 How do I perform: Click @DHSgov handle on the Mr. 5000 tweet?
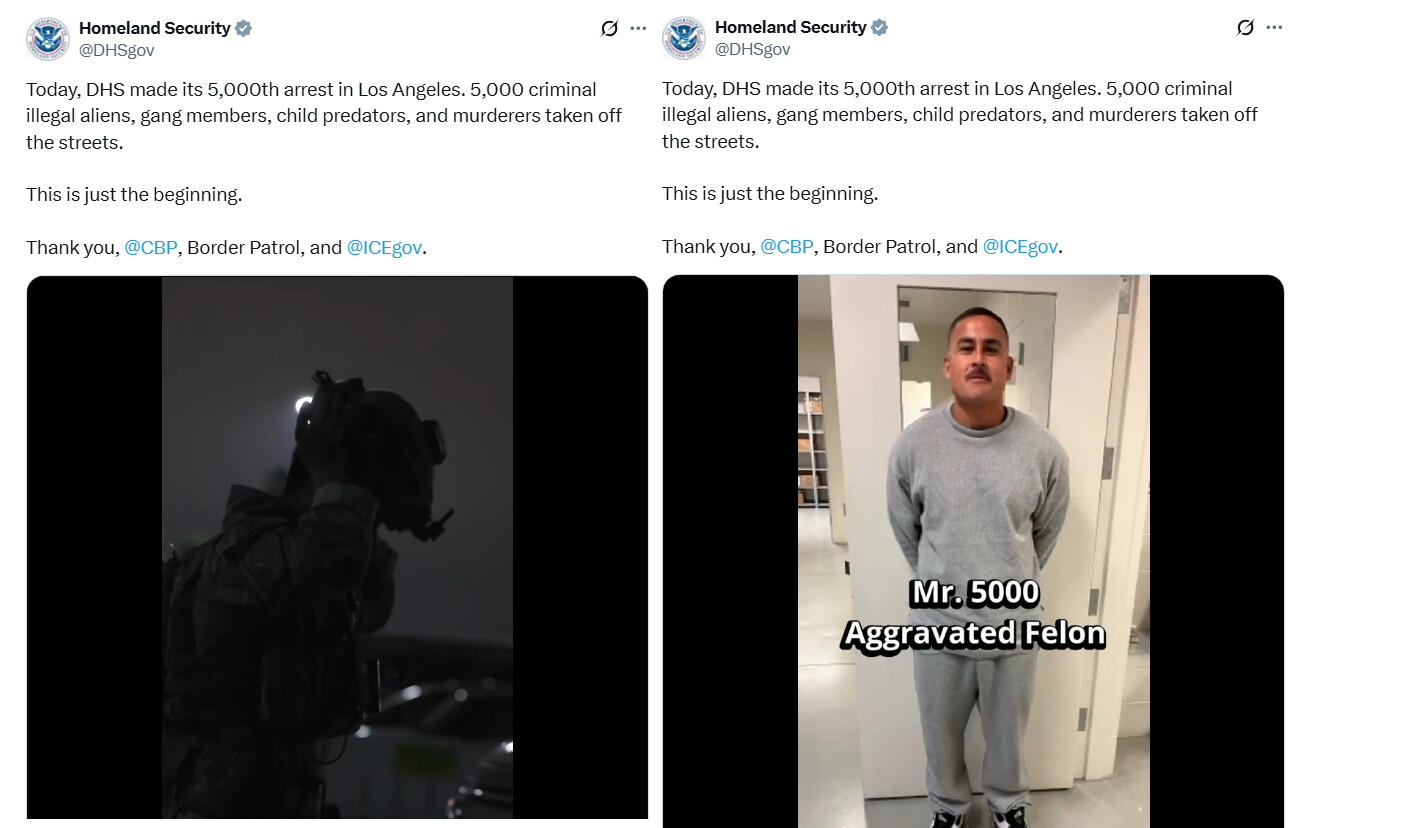coord(753,50)
